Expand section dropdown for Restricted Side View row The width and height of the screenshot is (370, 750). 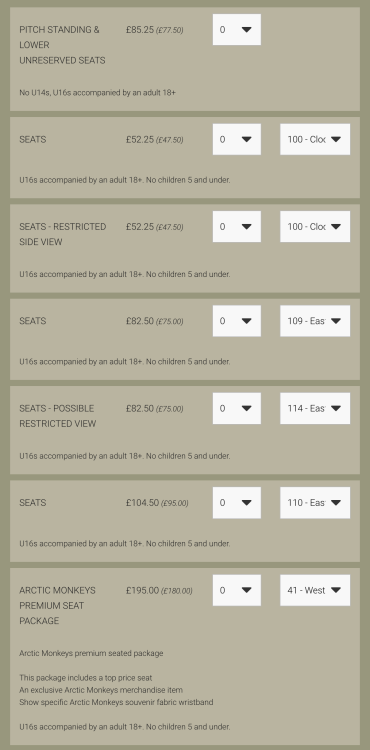coord(315,227)
